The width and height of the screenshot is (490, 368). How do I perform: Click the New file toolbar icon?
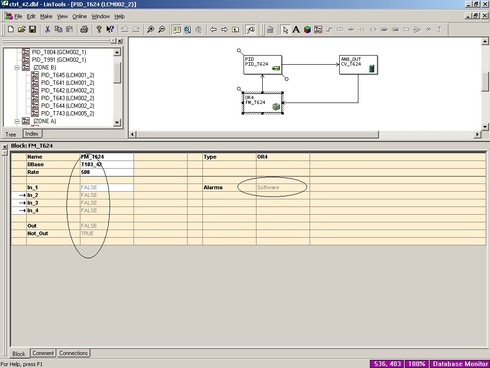click(x=11, y=29)
